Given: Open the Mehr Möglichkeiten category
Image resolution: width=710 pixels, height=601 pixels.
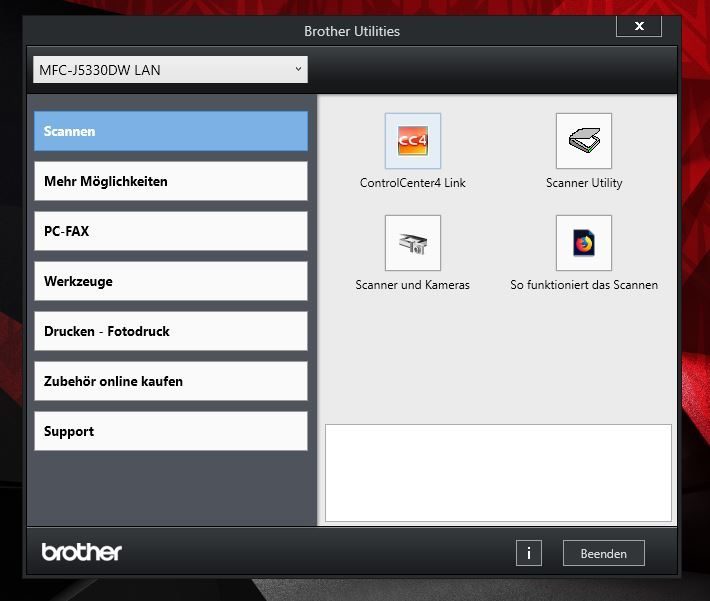Looking at the screenshot, I should (171, 181).
